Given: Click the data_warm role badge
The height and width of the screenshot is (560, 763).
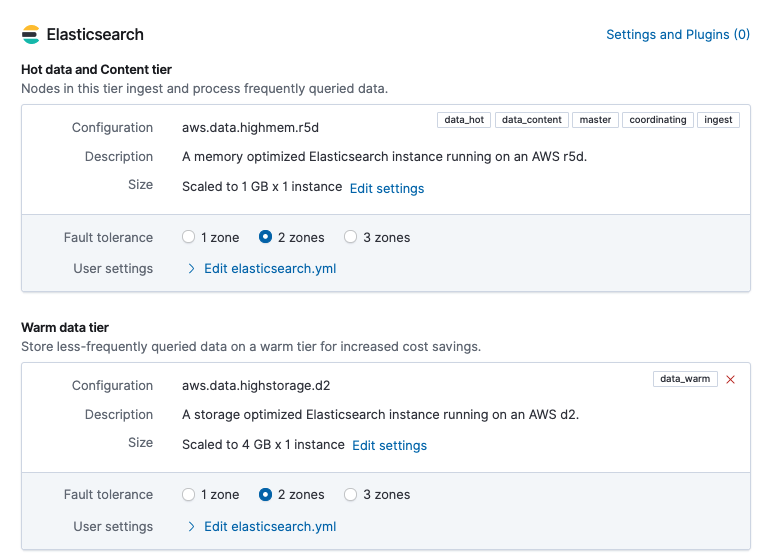Looking at the screenshot, I should (685, 379).
